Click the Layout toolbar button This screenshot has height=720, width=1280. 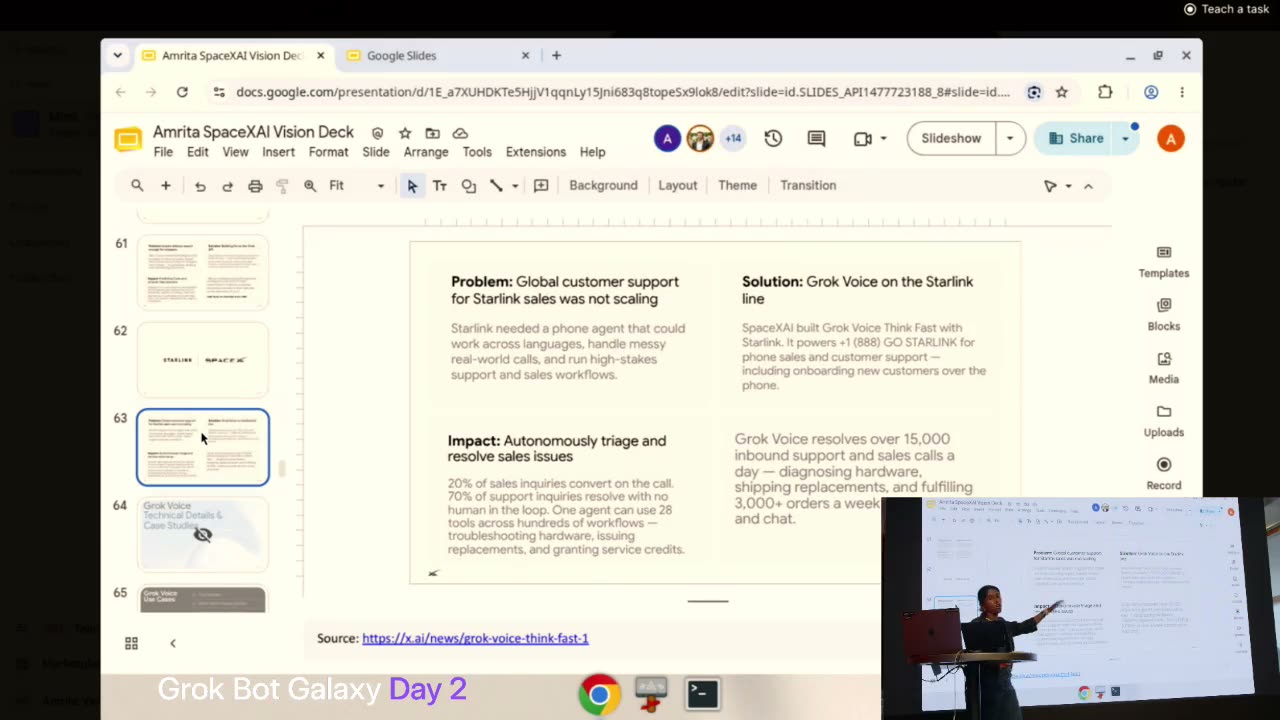click(678, 185)
